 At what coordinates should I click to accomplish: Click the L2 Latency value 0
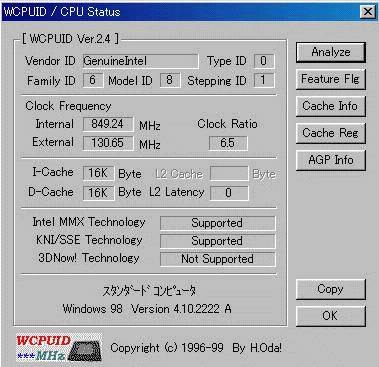[229, 193]
